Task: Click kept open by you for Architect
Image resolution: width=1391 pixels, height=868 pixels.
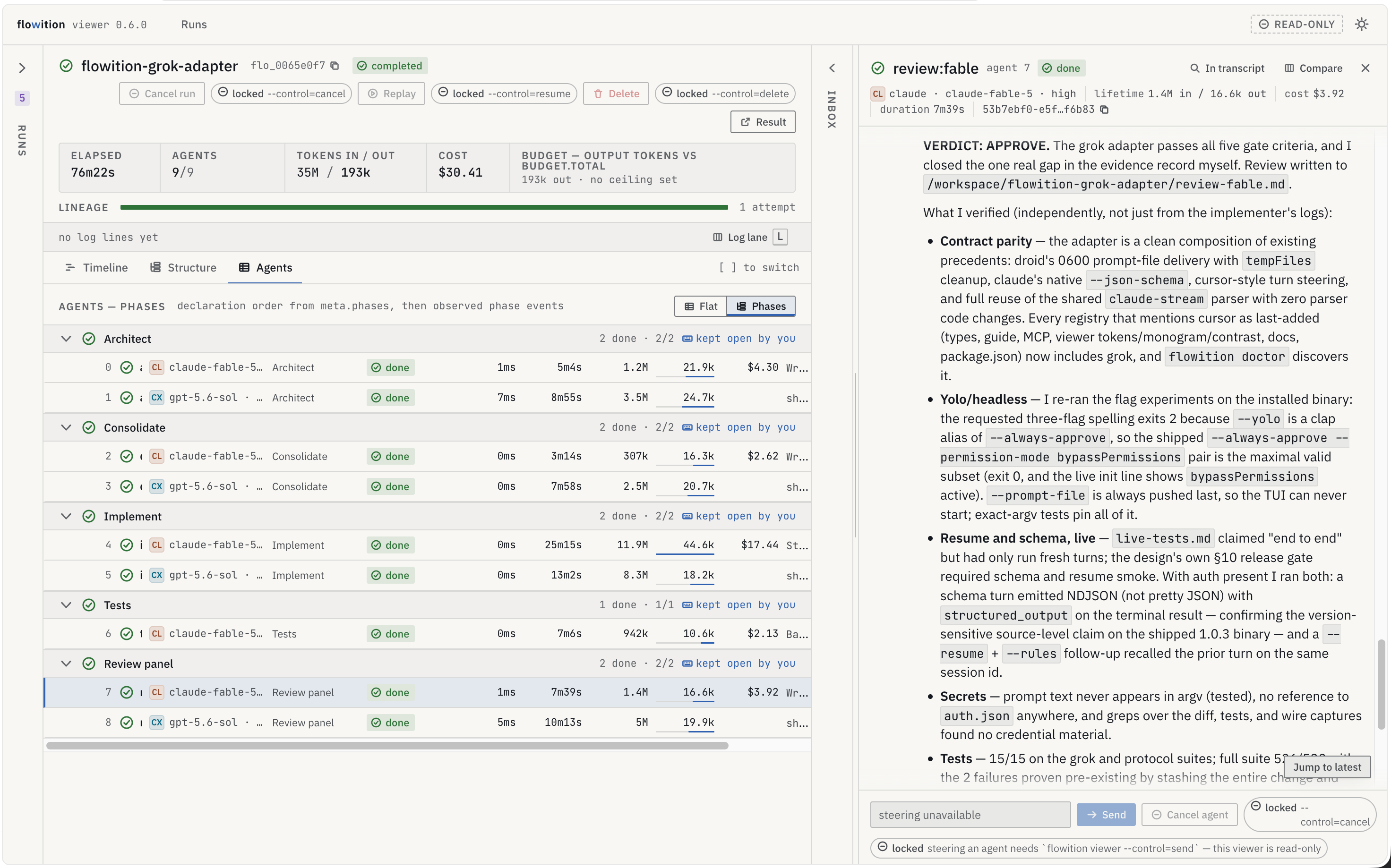Action: pyautogui.click(x=738, y=339)
